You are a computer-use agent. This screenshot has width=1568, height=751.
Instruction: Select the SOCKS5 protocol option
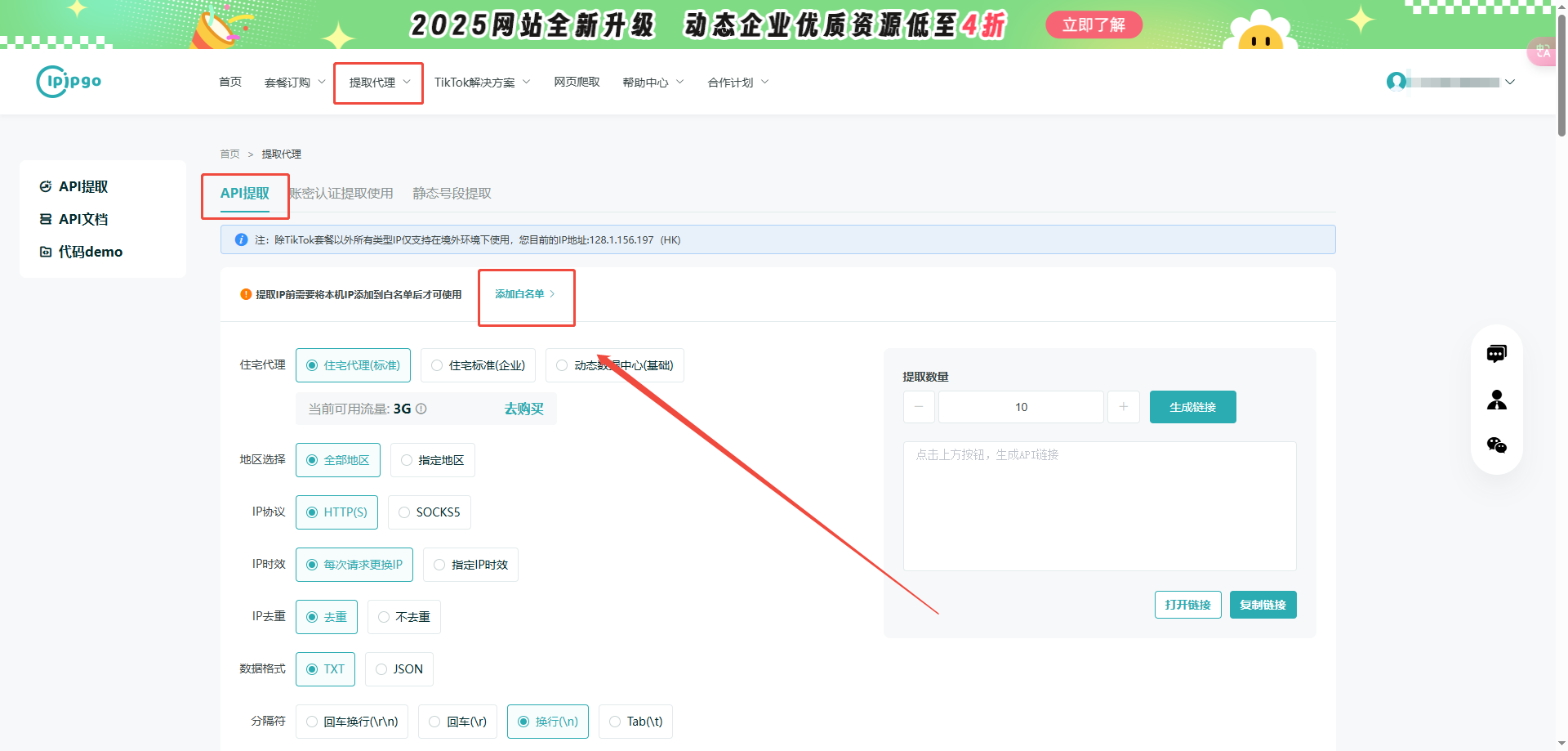[429, 512]
